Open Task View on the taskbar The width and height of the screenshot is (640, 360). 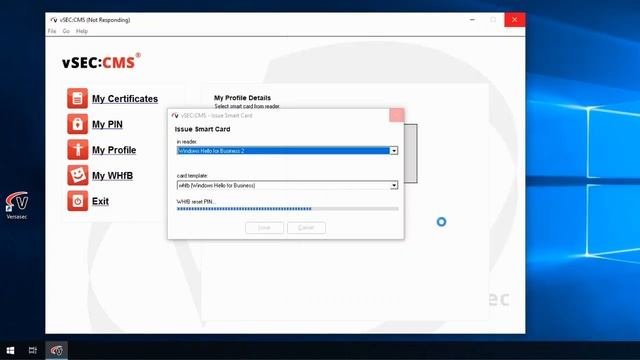[x=33, y=350]
